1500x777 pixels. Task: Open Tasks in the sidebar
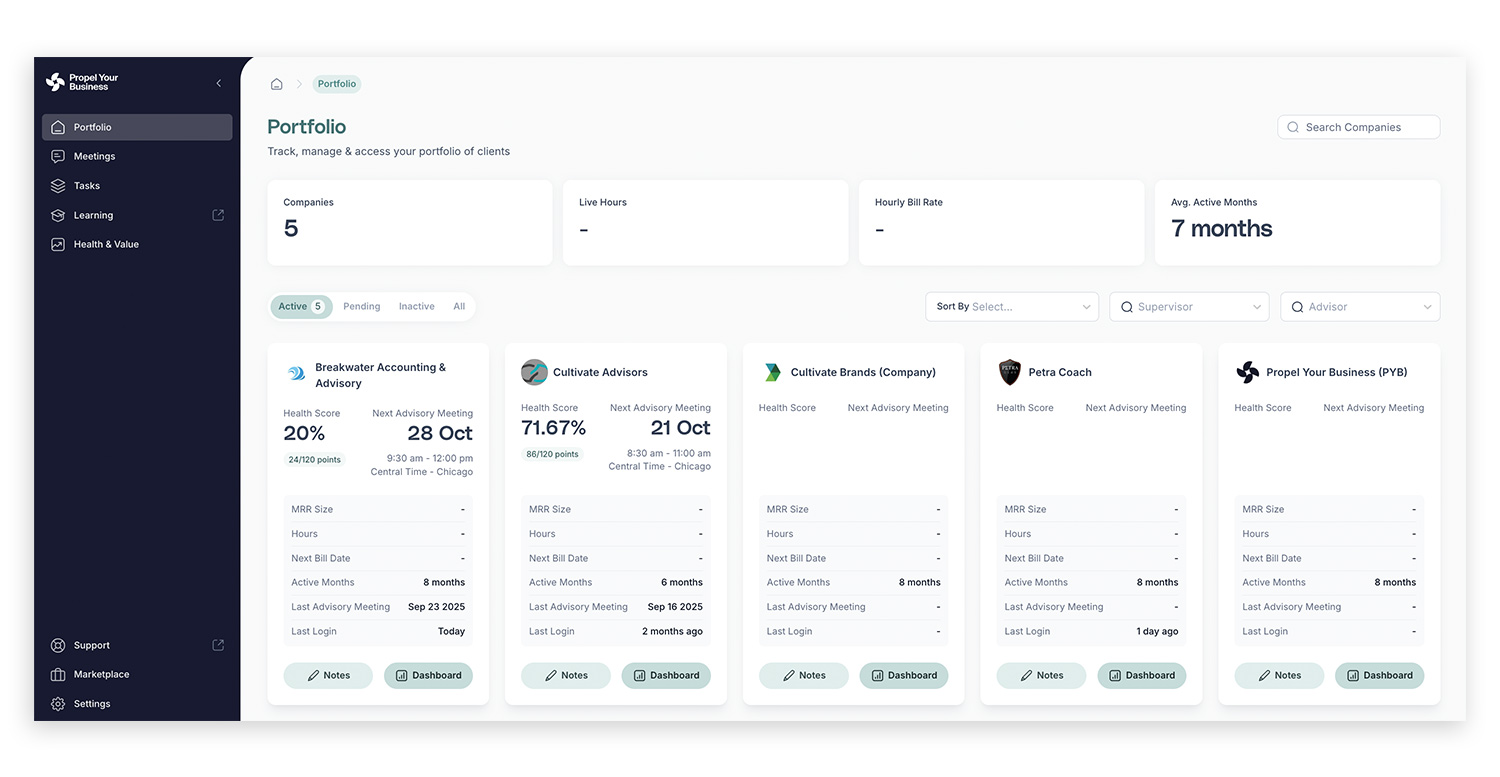(x=87, y=186)
